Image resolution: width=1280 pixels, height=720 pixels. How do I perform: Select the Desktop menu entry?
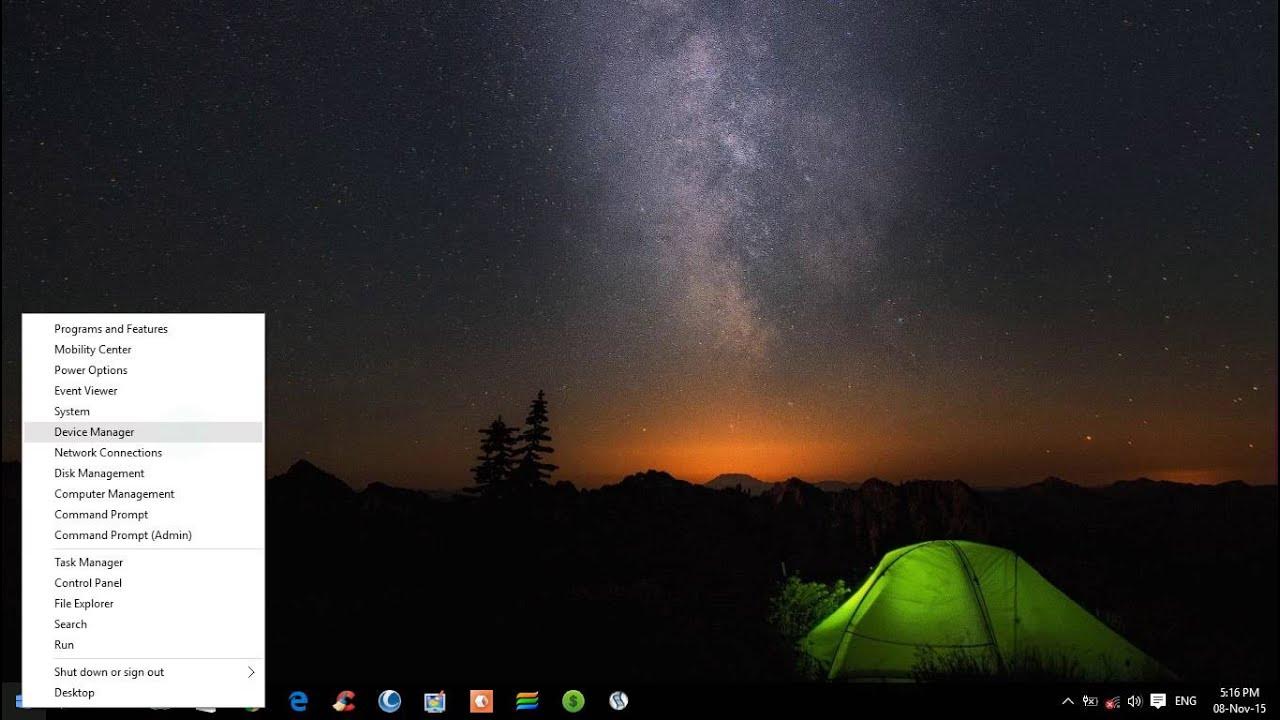pyautogui.click(x=143, y=693)
